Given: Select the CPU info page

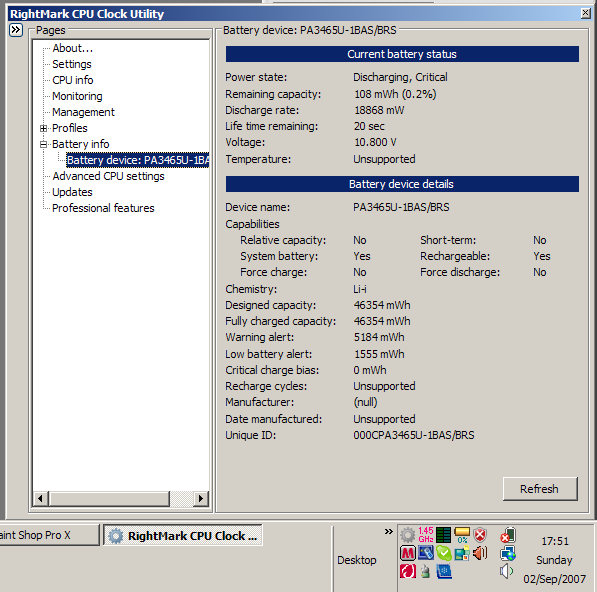Looking at the screenshot, I should click(x=73, y=80).
